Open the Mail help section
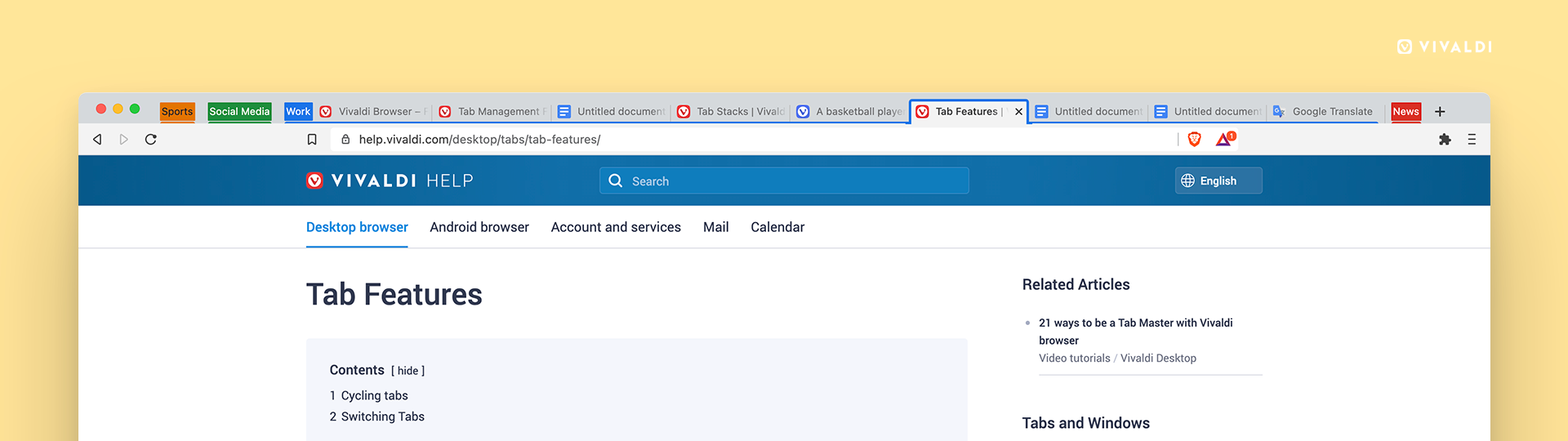The height and width of the screenshot is (441, 1568). (x=715, y=227)
